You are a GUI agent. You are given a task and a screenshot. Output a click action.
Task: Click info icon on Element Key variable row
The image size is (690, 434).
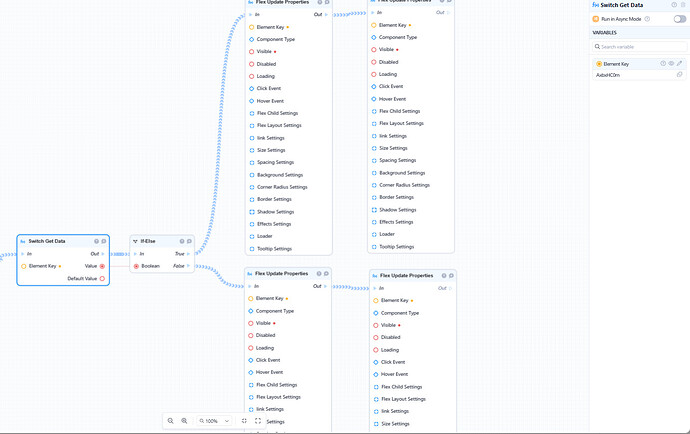tap(663, 64)
